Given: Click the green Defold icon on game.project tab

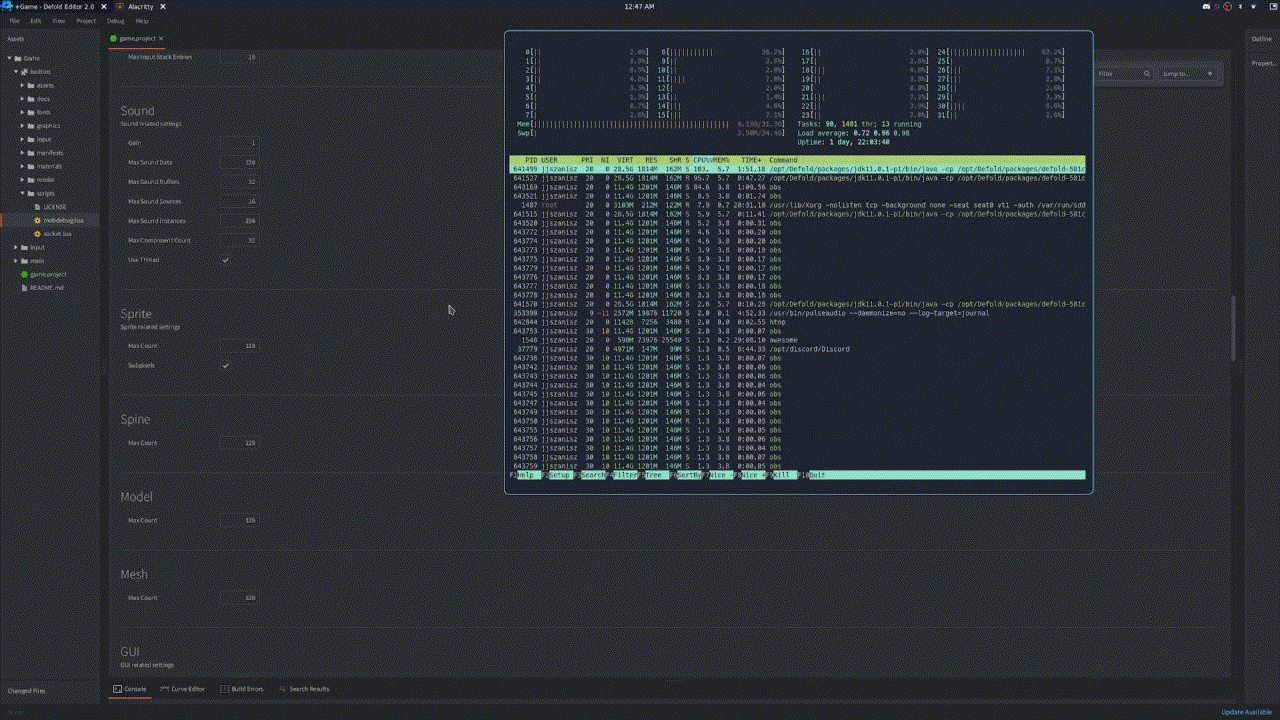Looking at the screenshot, I should pos(112,38).
